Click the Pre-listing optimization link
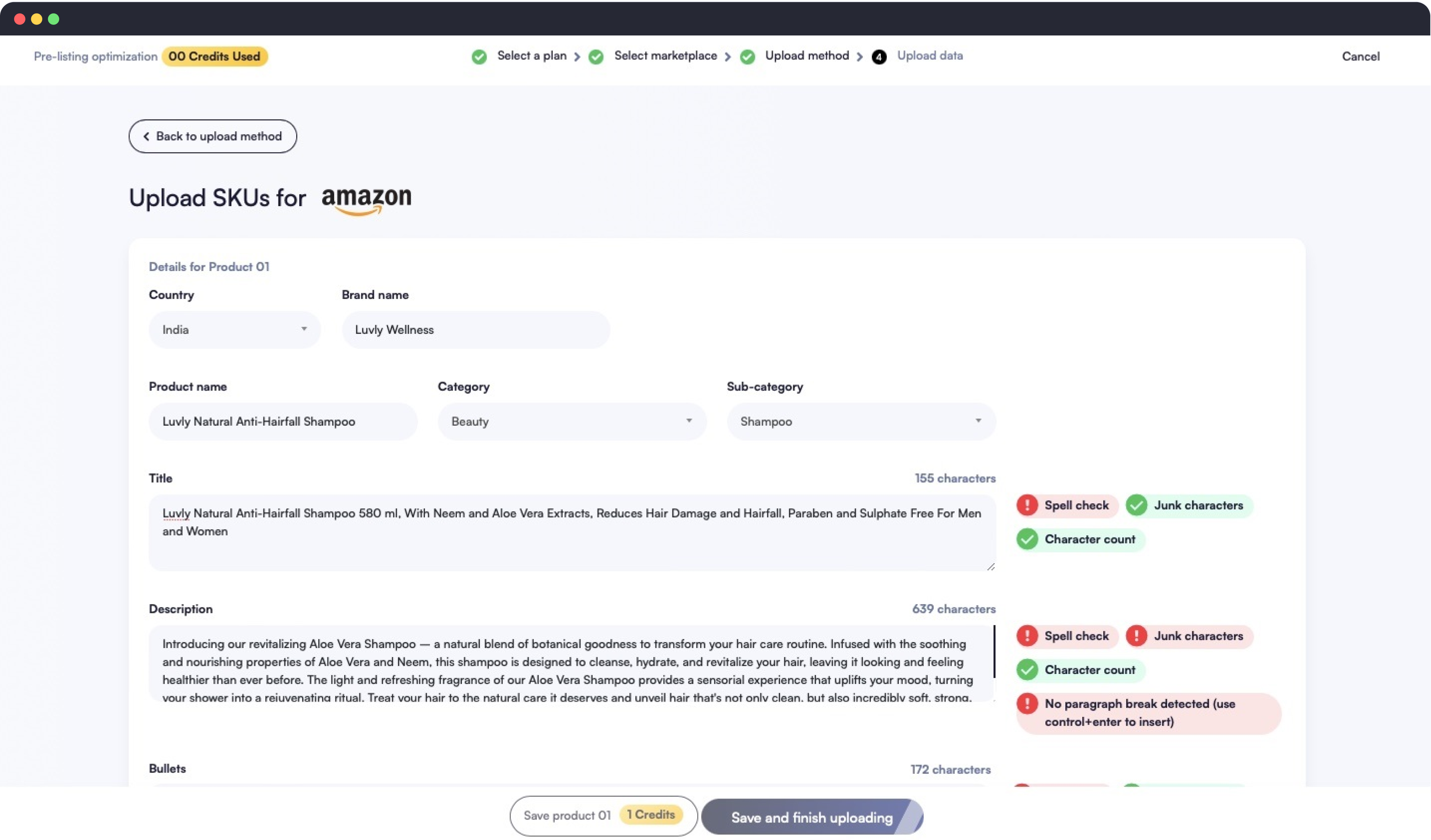This screenshot has height=840, width=1431. tap(95, 56)
